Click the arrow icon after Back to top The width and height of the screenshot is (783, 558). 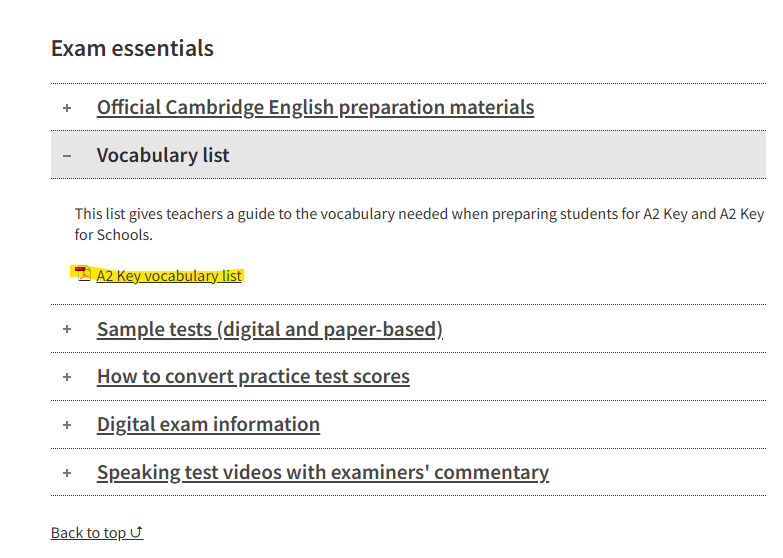(x=137, y=533)
